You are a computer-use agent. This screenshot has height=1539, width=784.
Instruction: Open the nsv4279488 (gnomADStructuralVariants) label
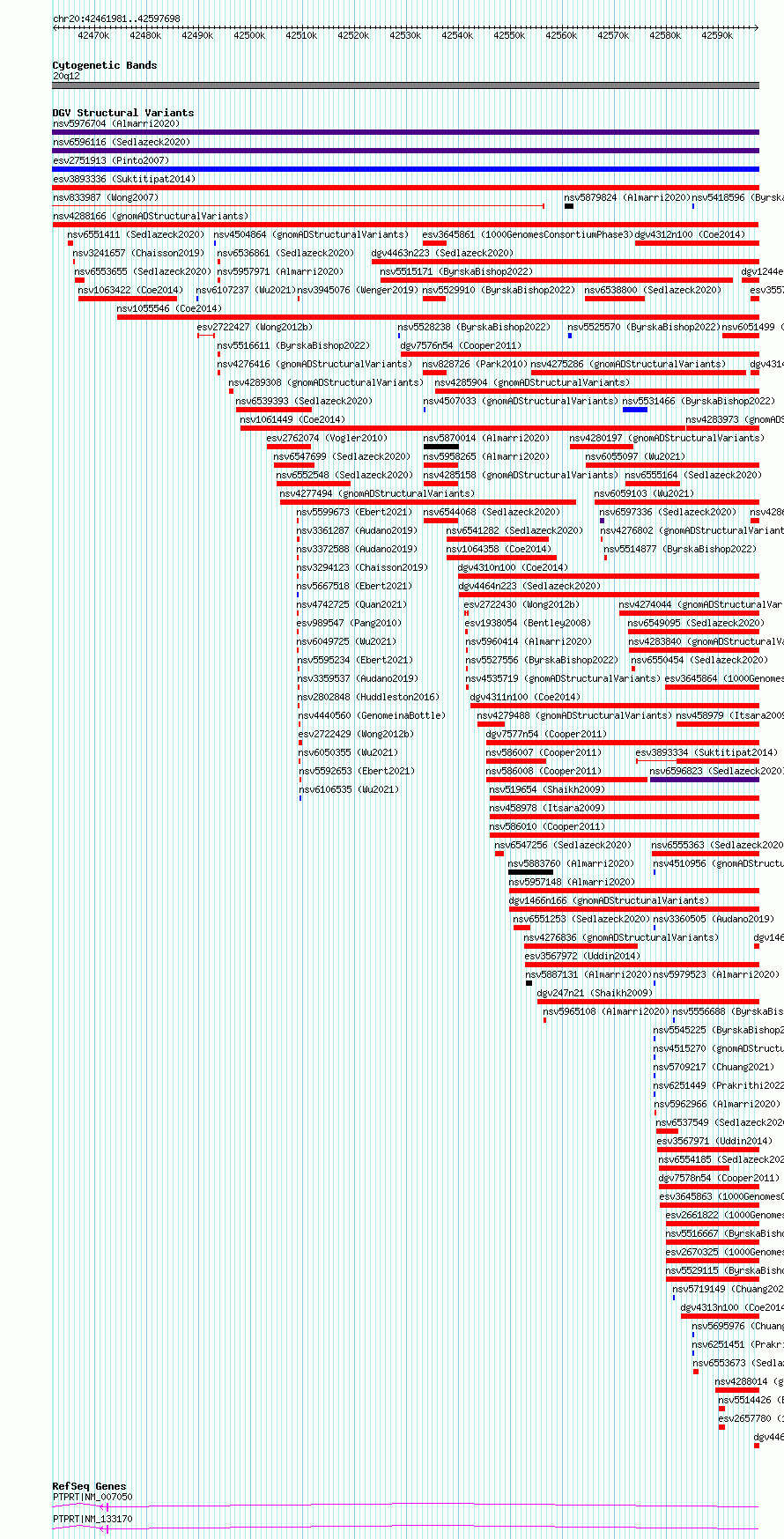click(574, 715)
